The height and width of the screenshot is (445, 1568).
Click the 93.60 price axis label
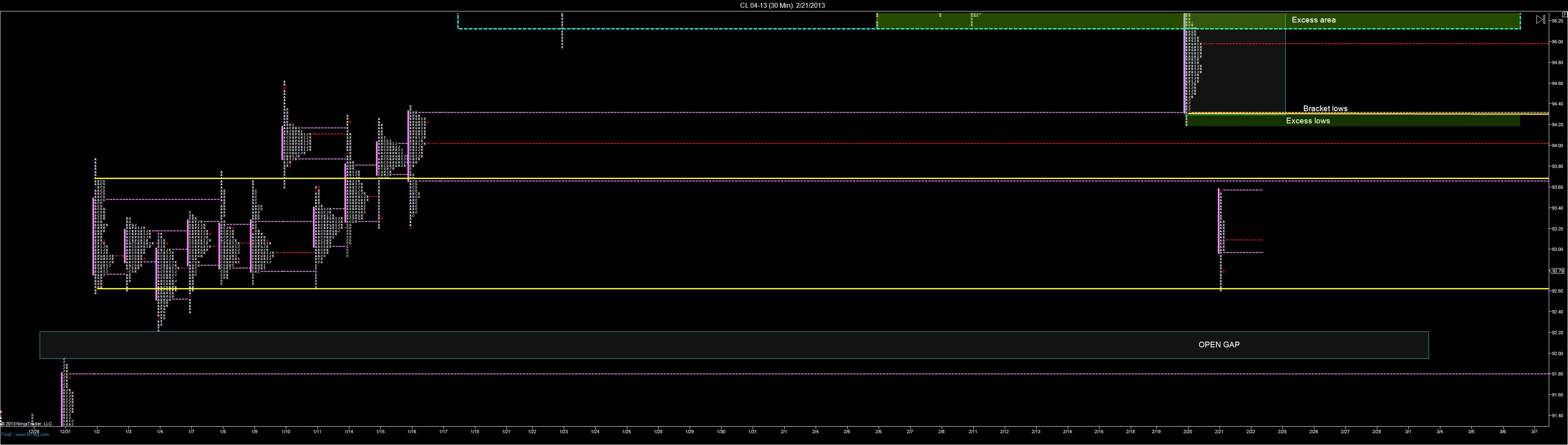coord(1557,187)
